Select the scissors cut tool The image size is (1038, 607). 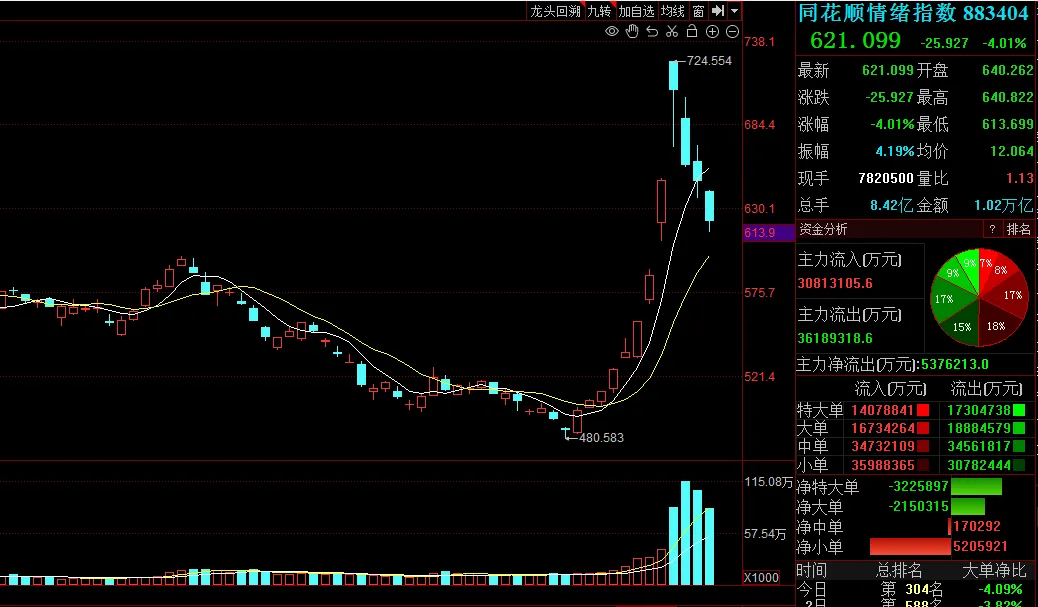672,31
